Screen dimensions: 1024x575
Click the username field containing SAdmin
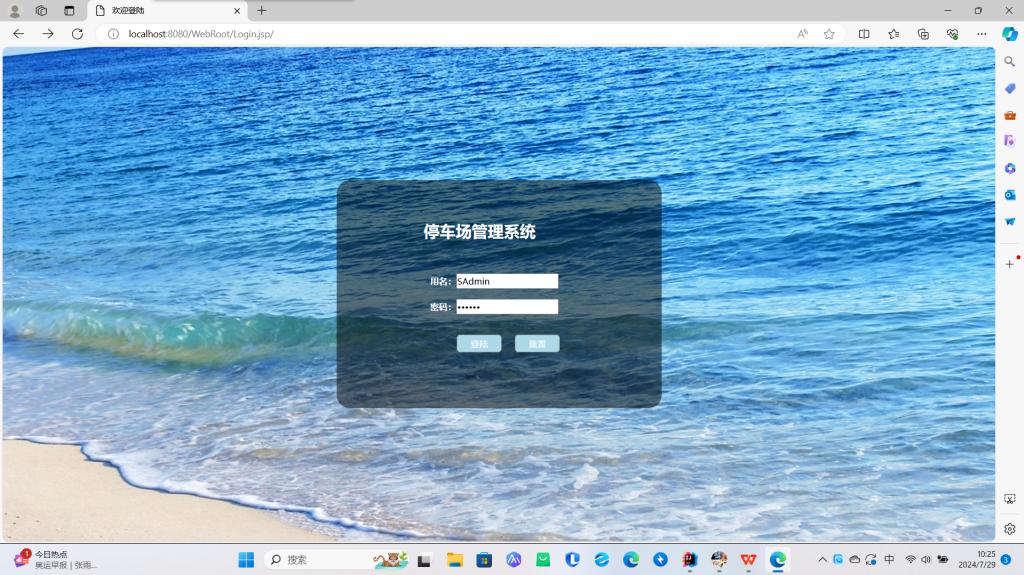[x=507, y=281]
